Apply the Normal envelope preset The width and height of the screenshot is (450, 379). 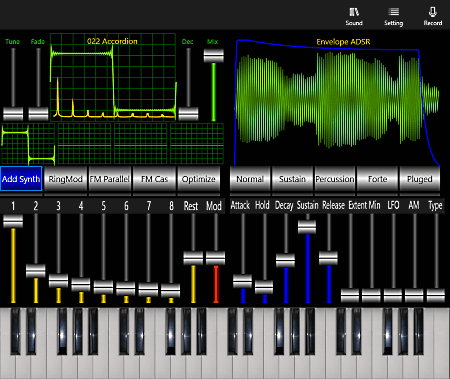tap(250, 179)
